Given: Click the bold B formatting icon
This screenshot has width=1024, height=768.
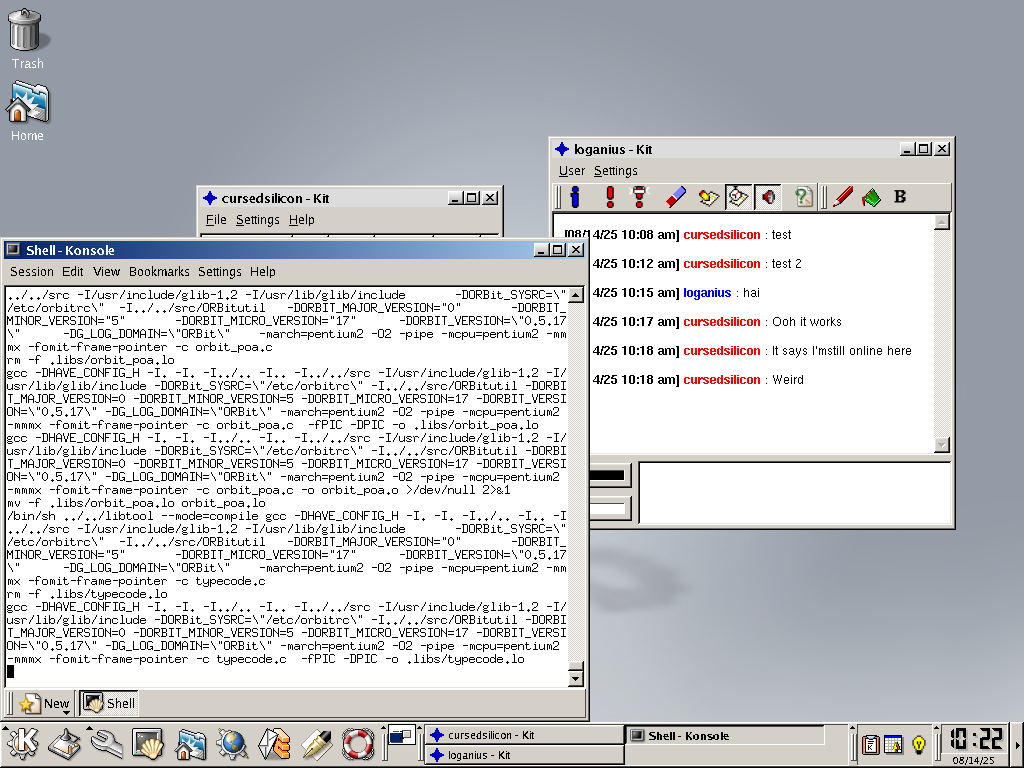Looking at the screenshot, I should [900, 197].
